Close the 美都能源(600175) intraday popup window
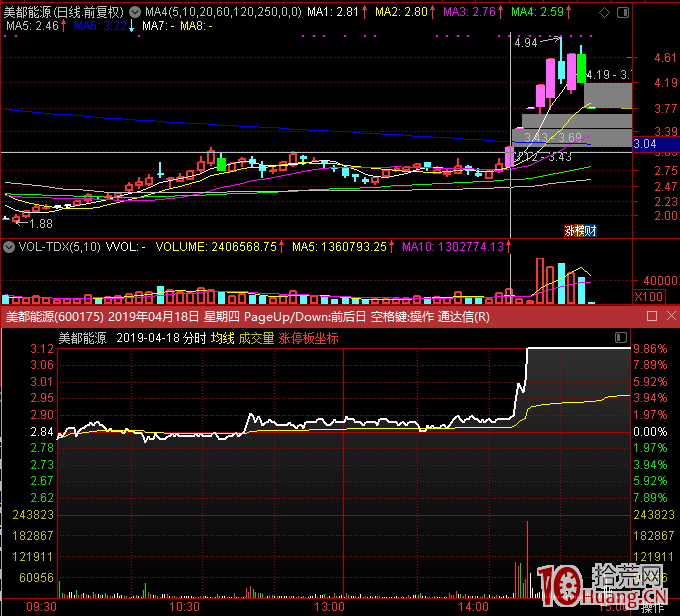Viewport: 680px width, 616px height. pos(671,316)
